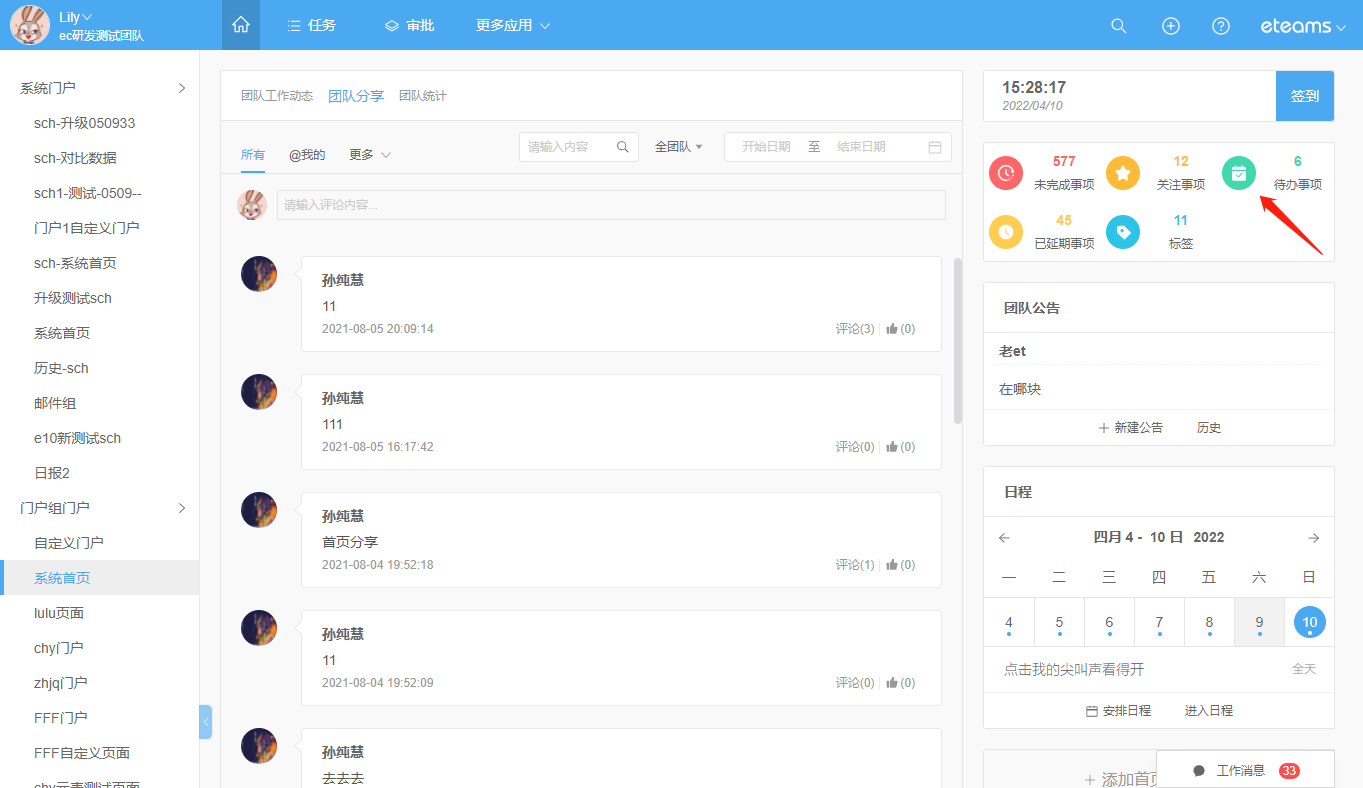Expand the 更多 filter dropdown
Viewport: 1363px width, 788px height.
tap(369, 155)
